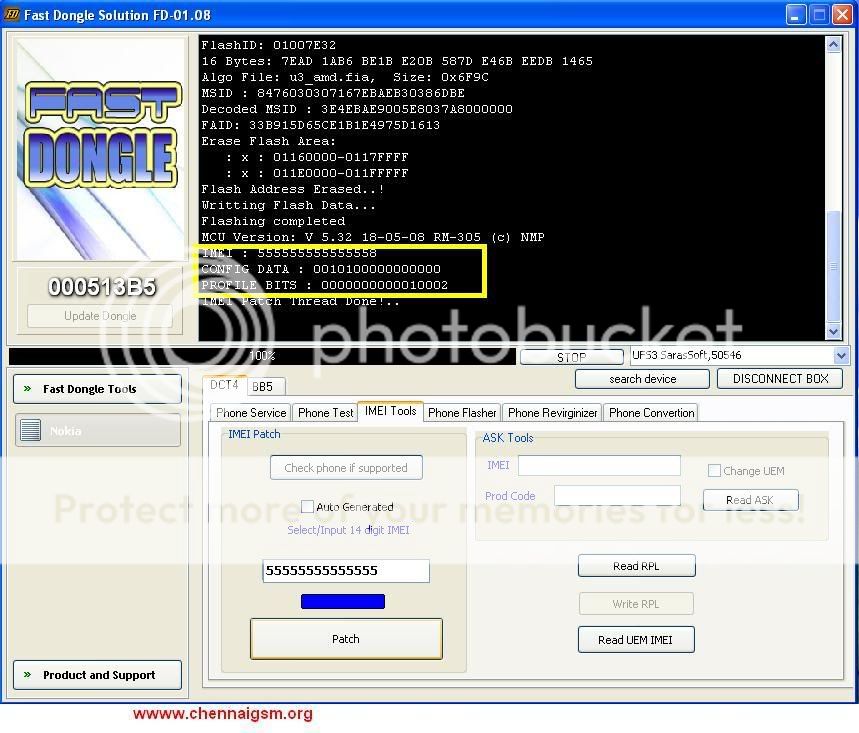This screenshot has height=733, width=859.
Task: Open Product and Support section
Action: tap(98, 674)
